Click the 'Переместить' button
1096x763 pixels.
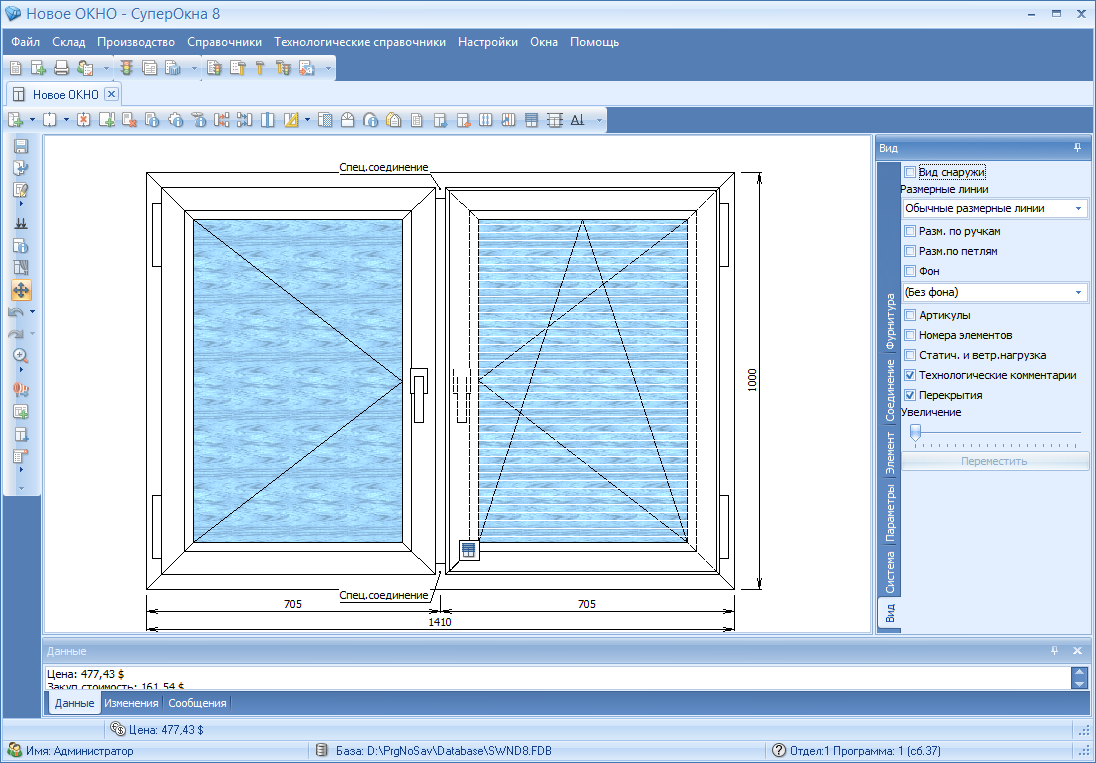[x=995, y=461]
